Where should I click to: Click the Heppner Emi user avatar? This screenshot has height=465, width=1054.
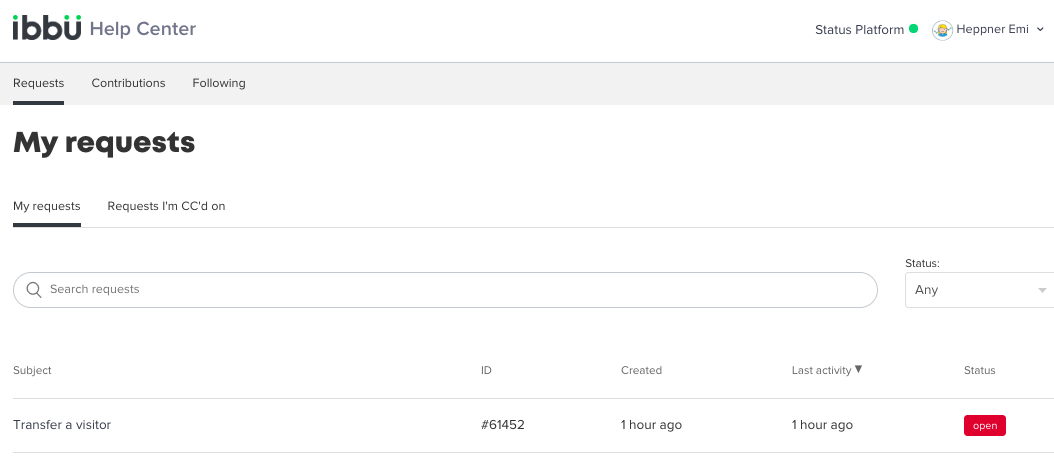click(x=942, y=30)
